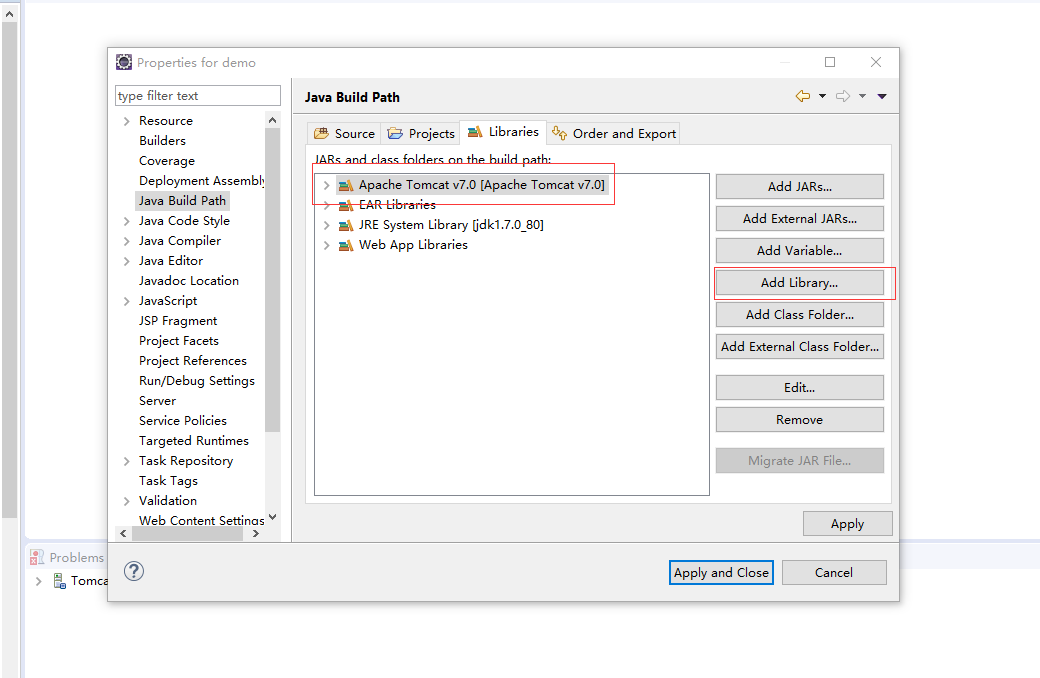Maximize the Properties for demo dialog
This screenshot has width=1040, height=678.
[x=830, y=62]
